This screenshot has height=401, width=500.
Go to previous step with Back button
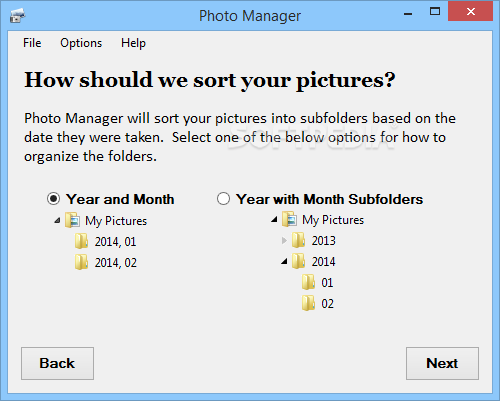click(x=57, y=363)
